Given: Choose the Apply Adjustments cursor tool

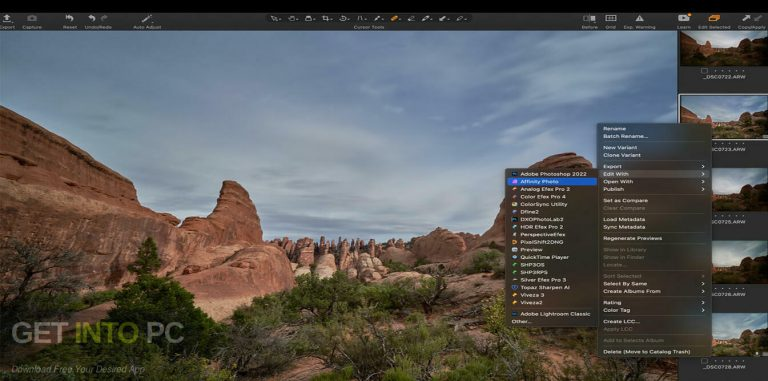Looking at the screenshot, I should pos(444,19).
